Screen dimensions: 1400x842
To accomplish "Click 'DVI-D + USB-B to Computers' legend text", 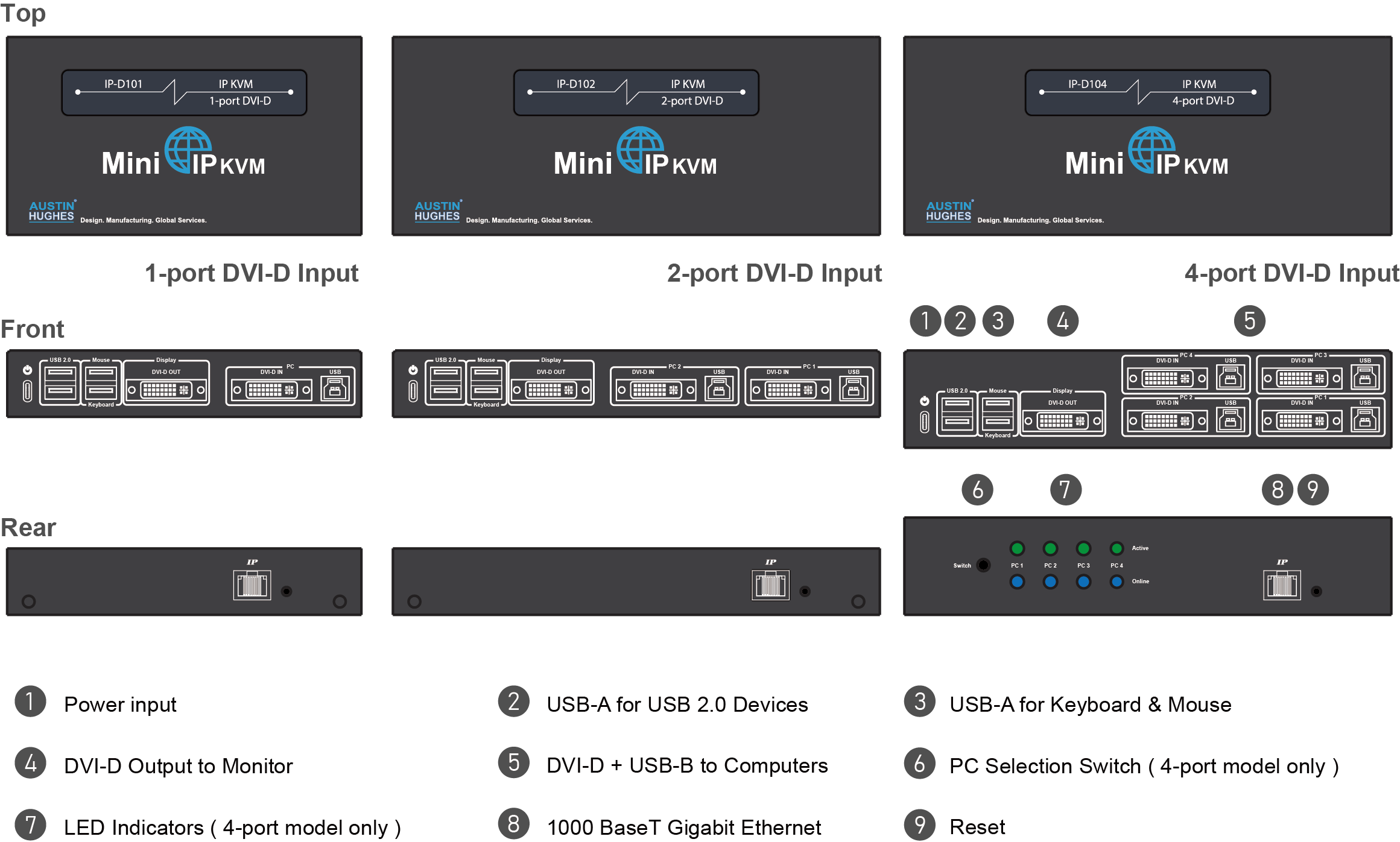I will [687, 765].
